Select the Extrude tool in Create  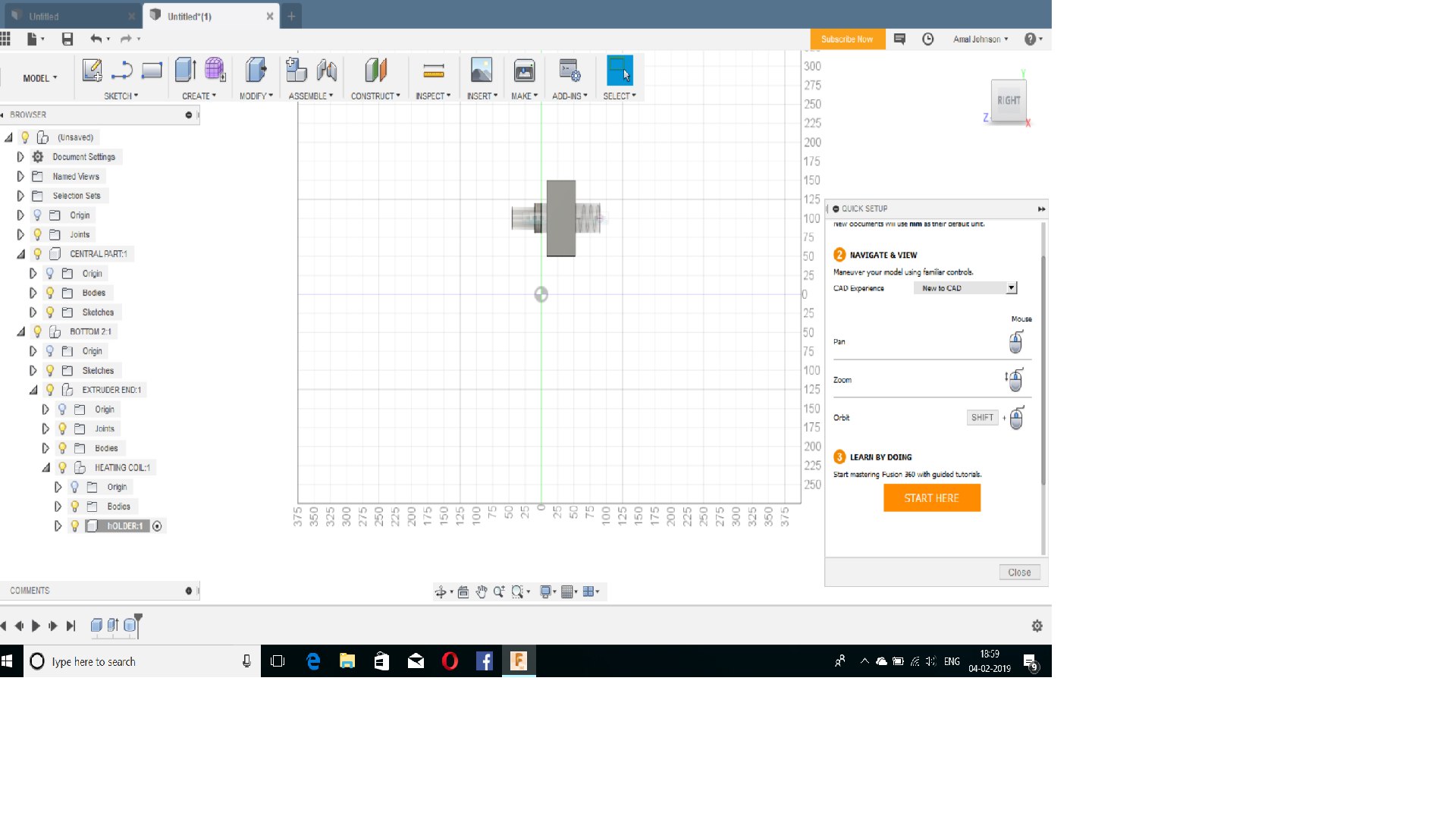click(184, 71)
